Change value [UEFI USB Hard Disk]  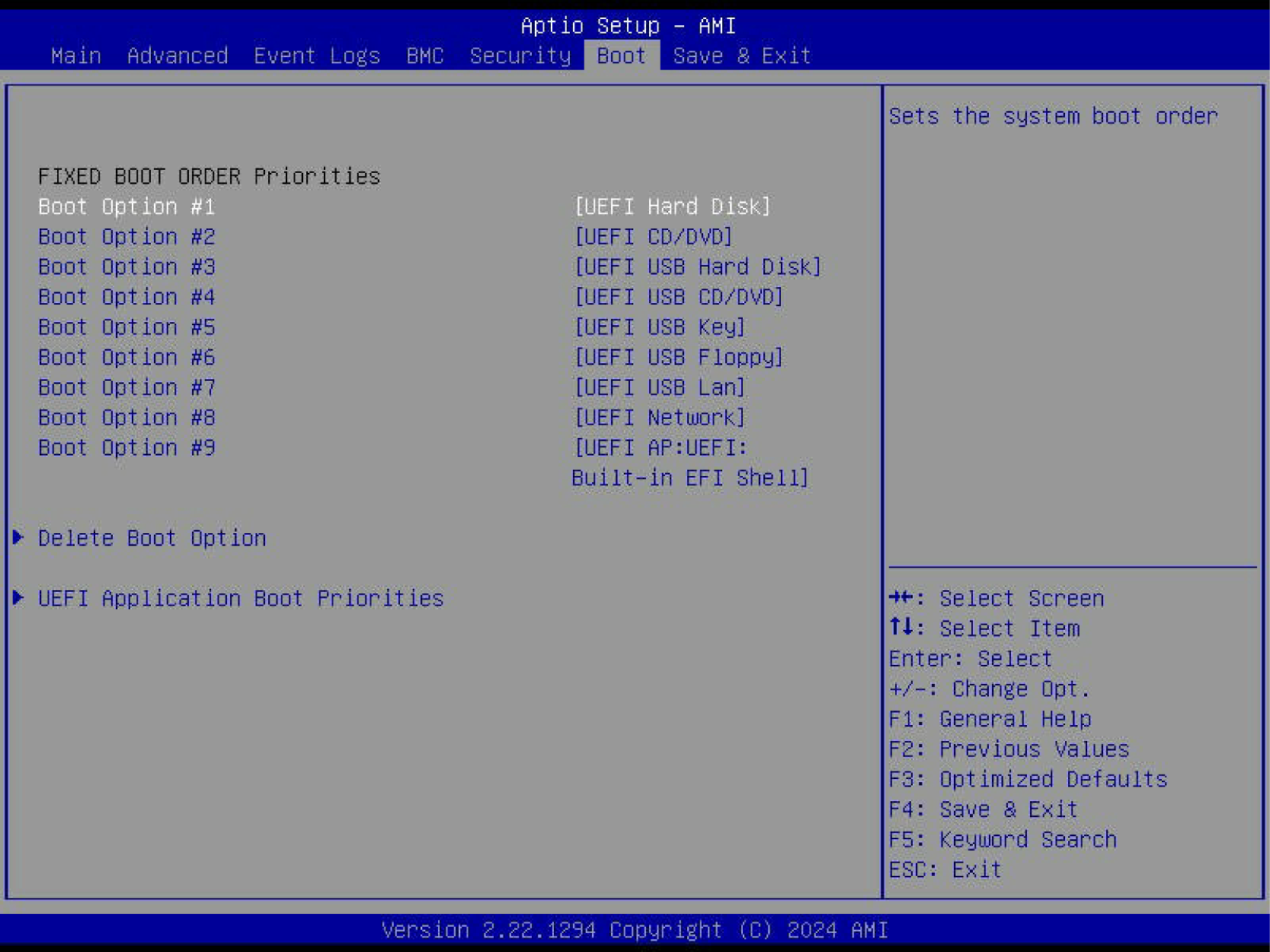coord(697,267)
